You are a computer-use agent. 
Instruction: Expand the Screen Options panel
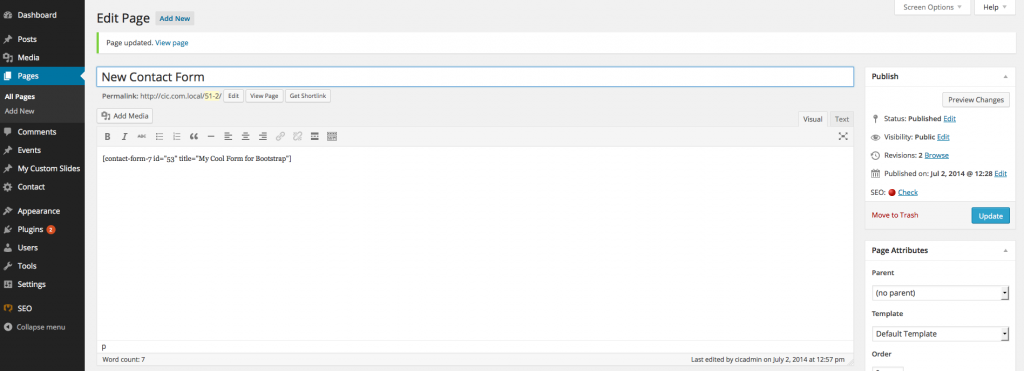click(933, 7)
